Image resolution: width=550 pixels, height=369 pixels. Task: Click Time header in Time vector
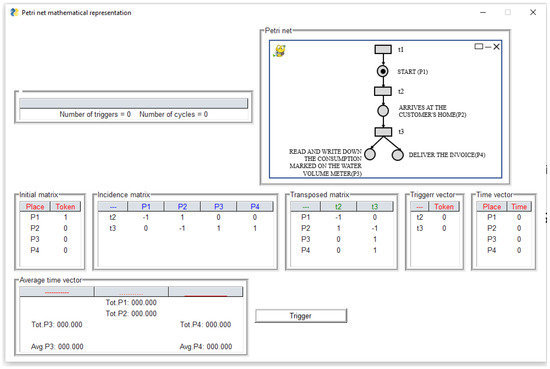(x=519, y=207)
